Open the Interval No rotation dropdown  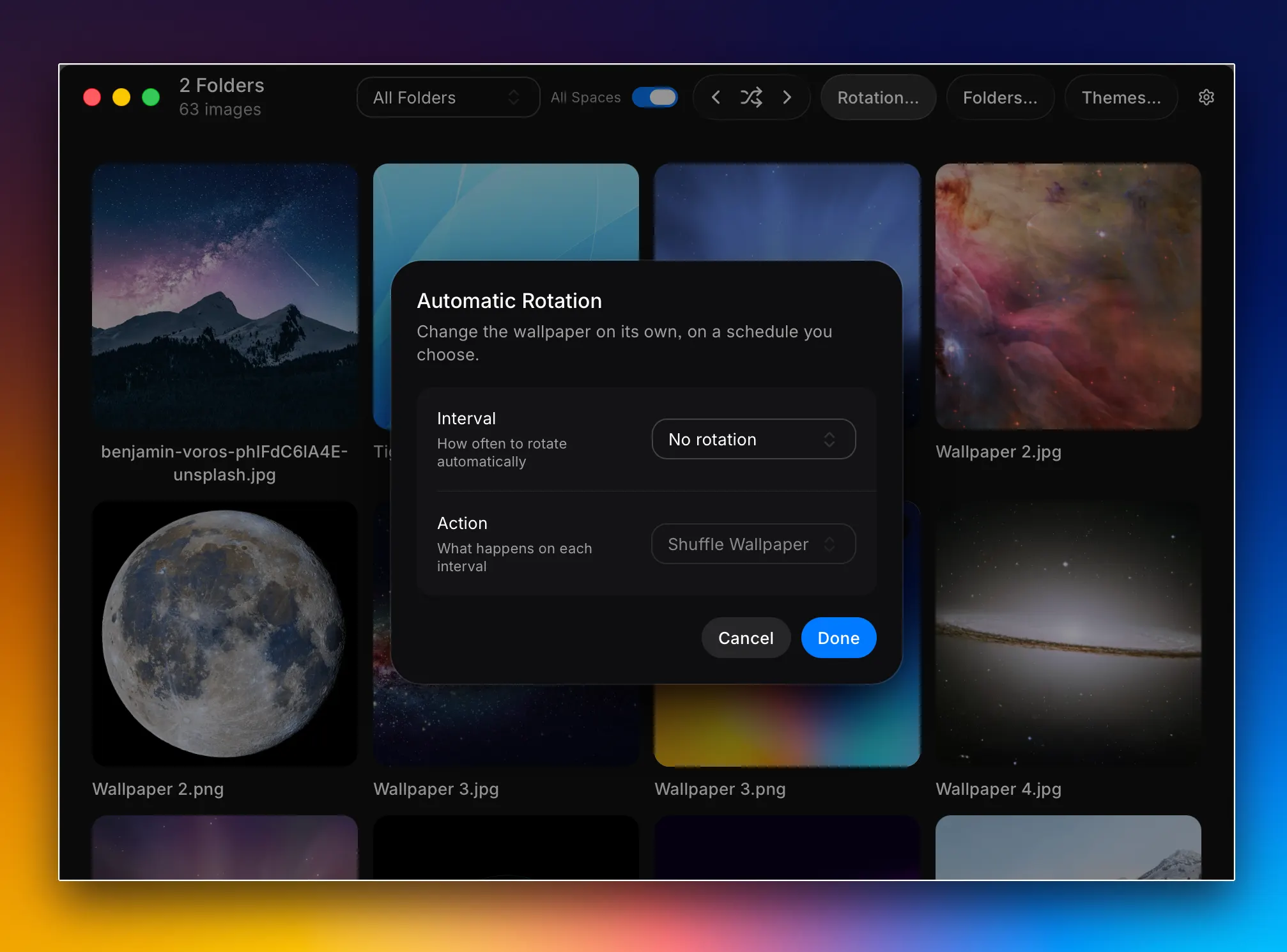click(753, 439)
